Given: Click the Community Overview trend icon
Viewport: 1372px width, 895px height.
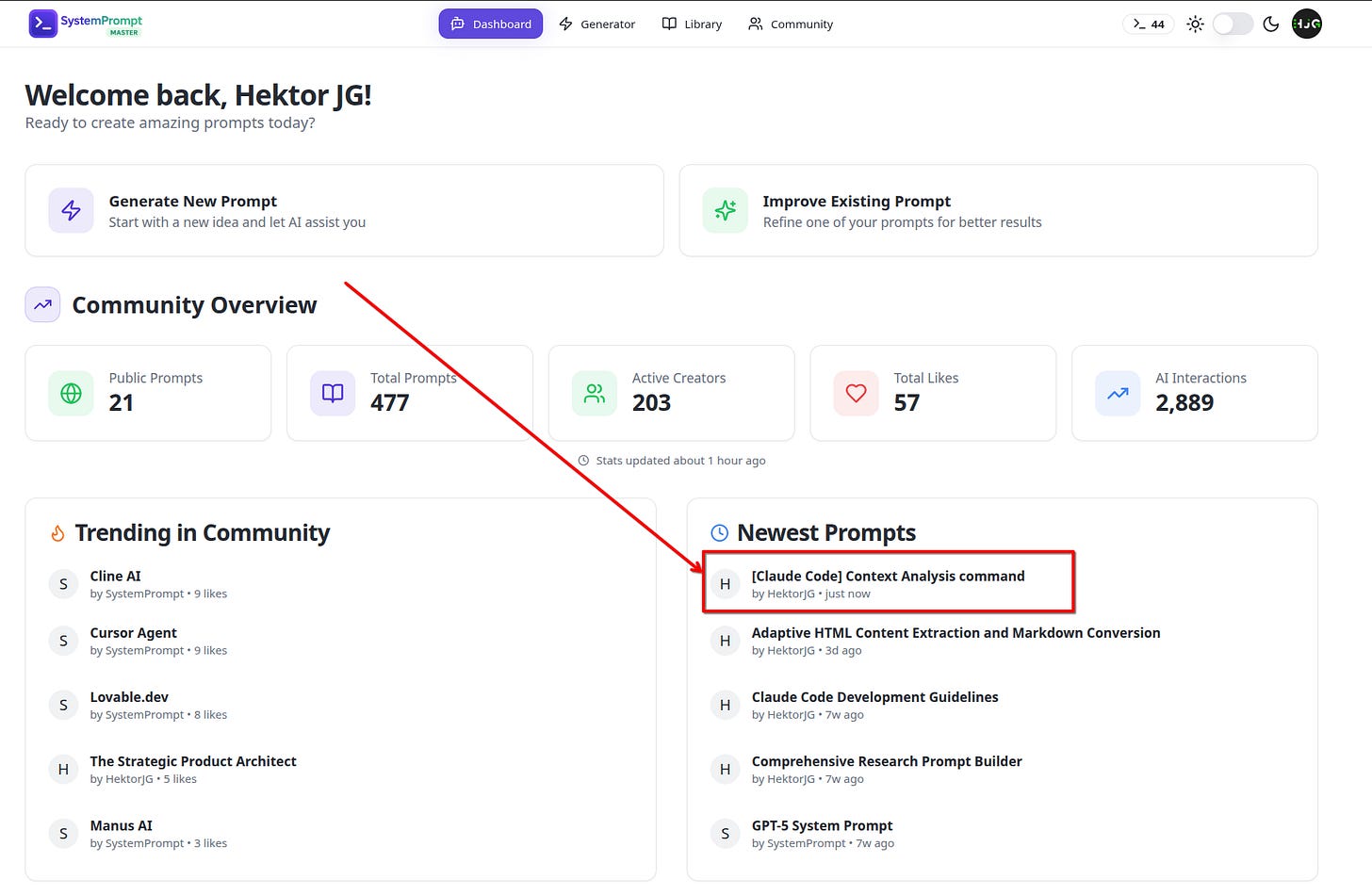Looking at the screenshot, I should (42, 304).
